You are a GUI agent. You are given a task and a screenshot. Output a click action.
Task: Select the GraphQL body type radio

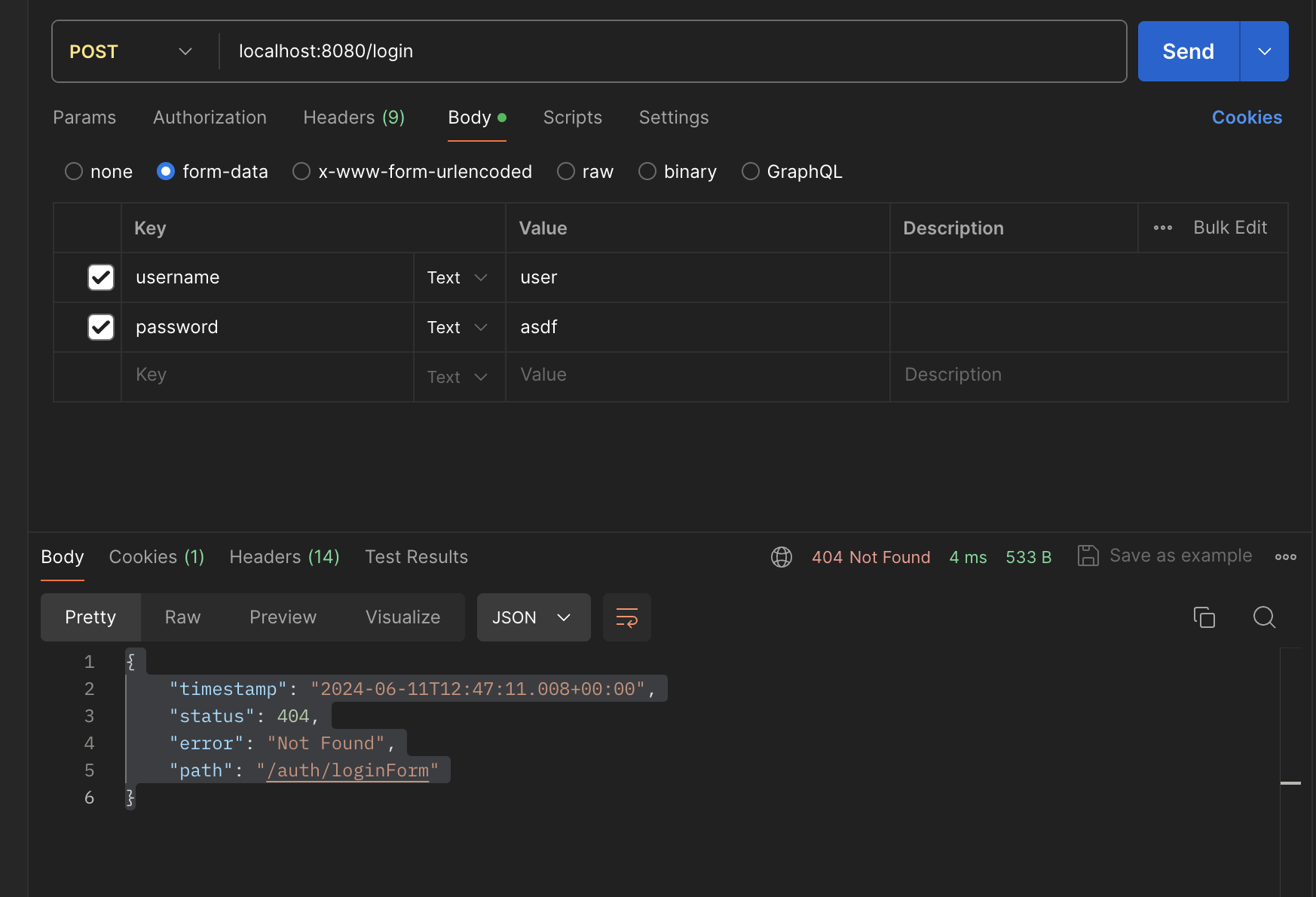(x=751, y=172)
